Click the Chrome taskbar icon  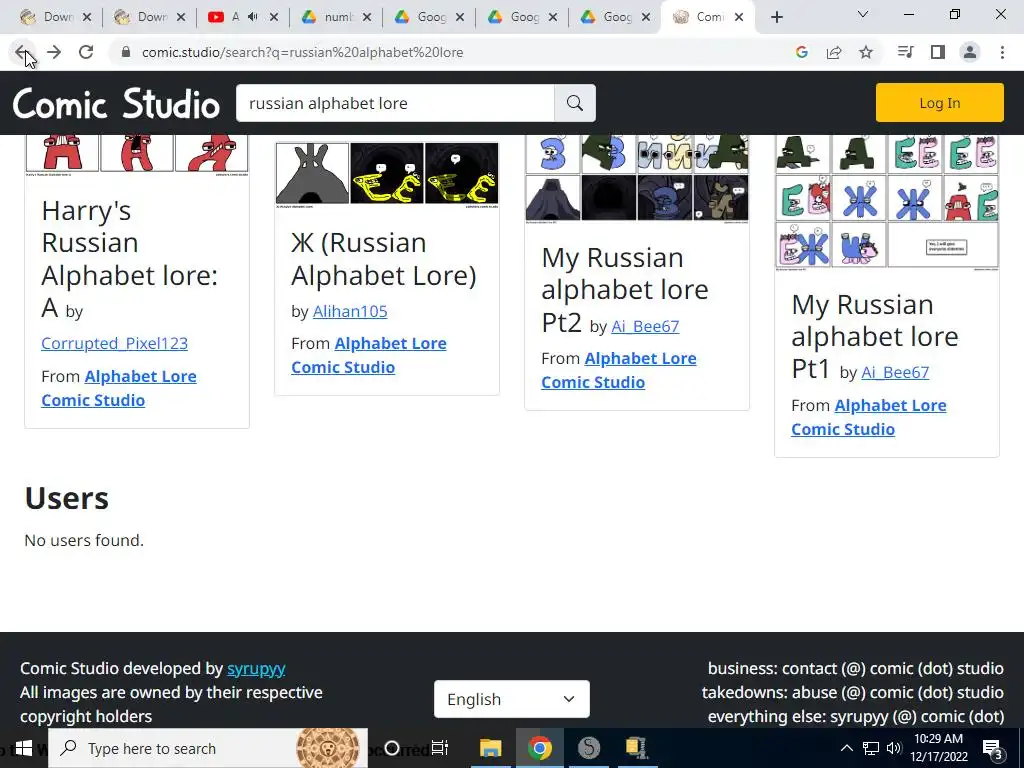tap(539, 748)
